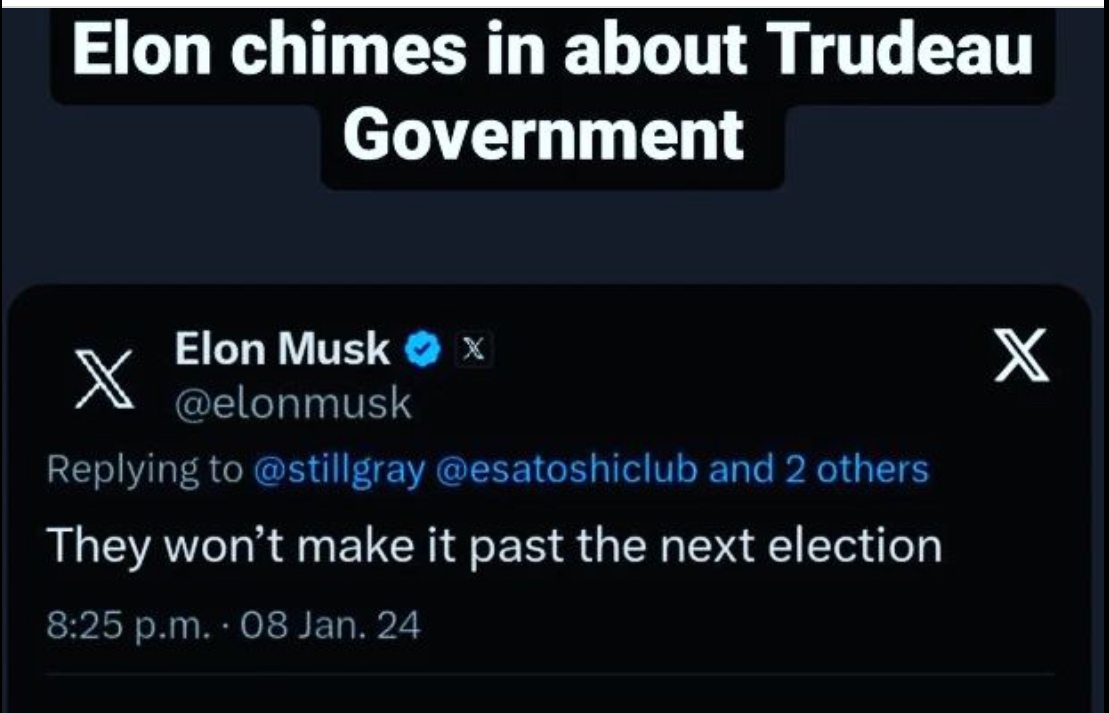Select the "Government" caption line
The width and height of the screenshot is (1109, 713).
[543, 134]
